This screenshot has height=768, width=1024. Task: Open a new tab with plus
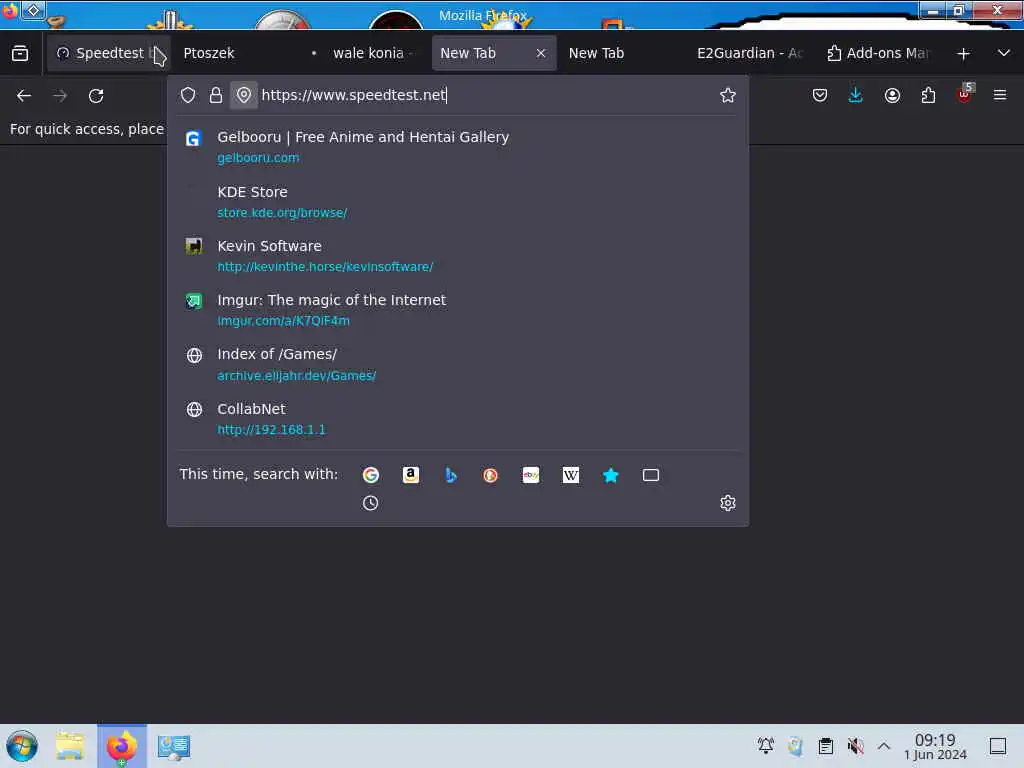(963, 54)
